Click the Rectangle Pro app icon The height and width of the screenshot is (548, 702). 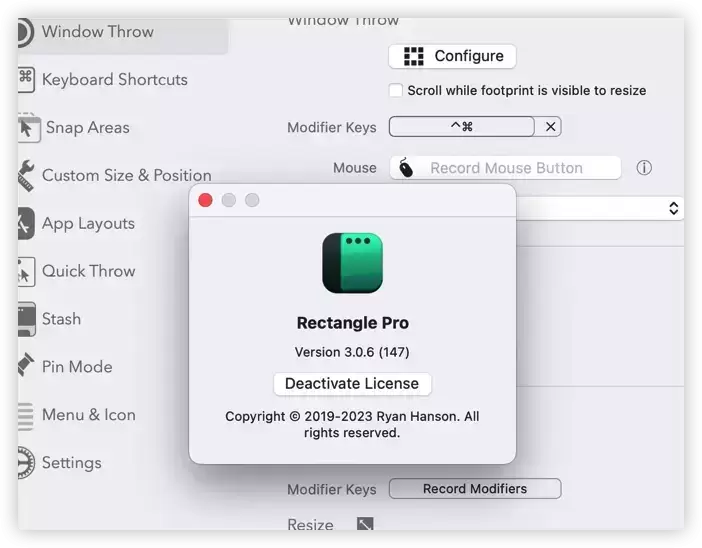pos(352,263)
